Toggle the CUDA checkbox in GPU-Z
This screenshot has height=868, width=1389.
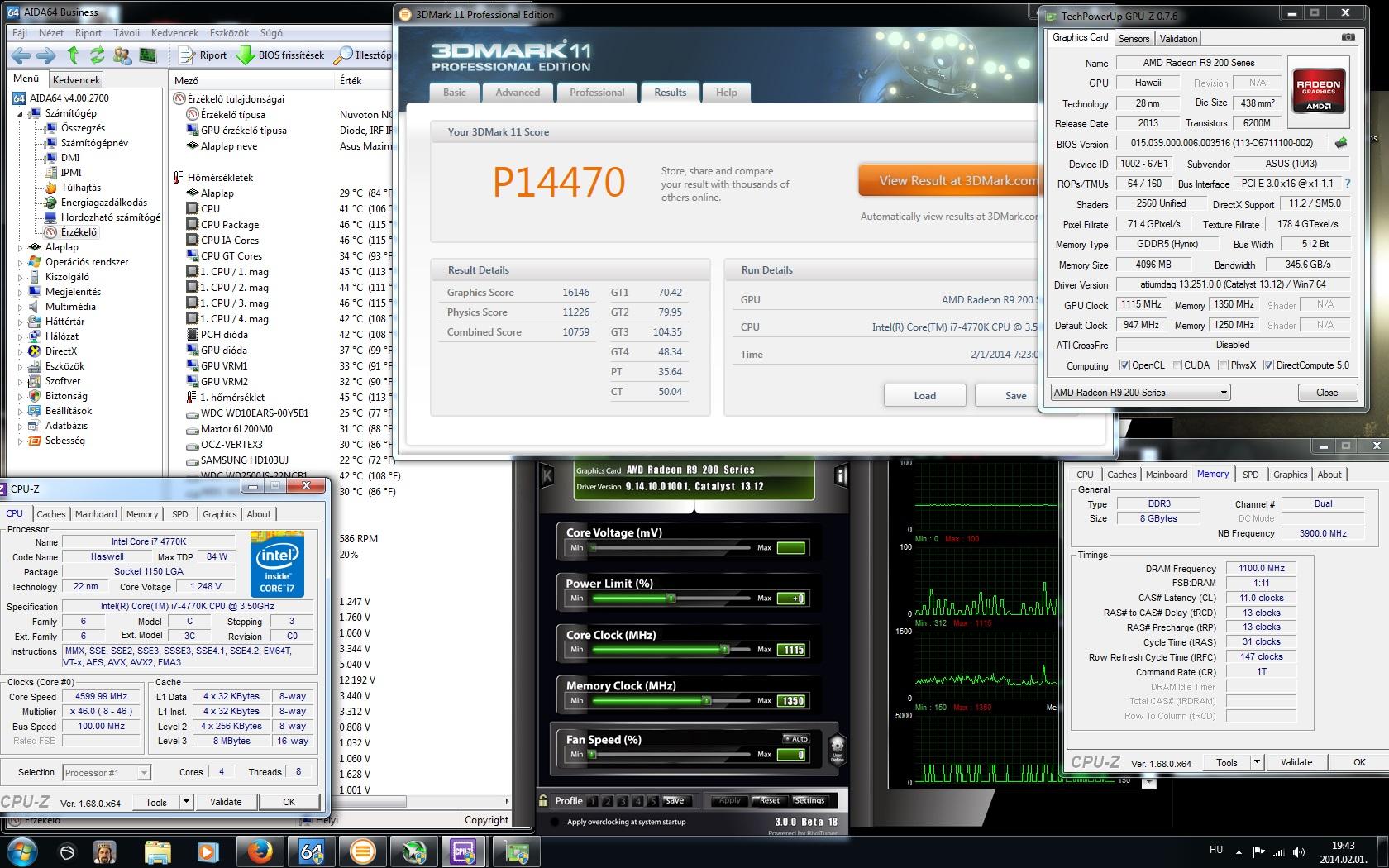pyautogui.click(x=1176, y=365)
